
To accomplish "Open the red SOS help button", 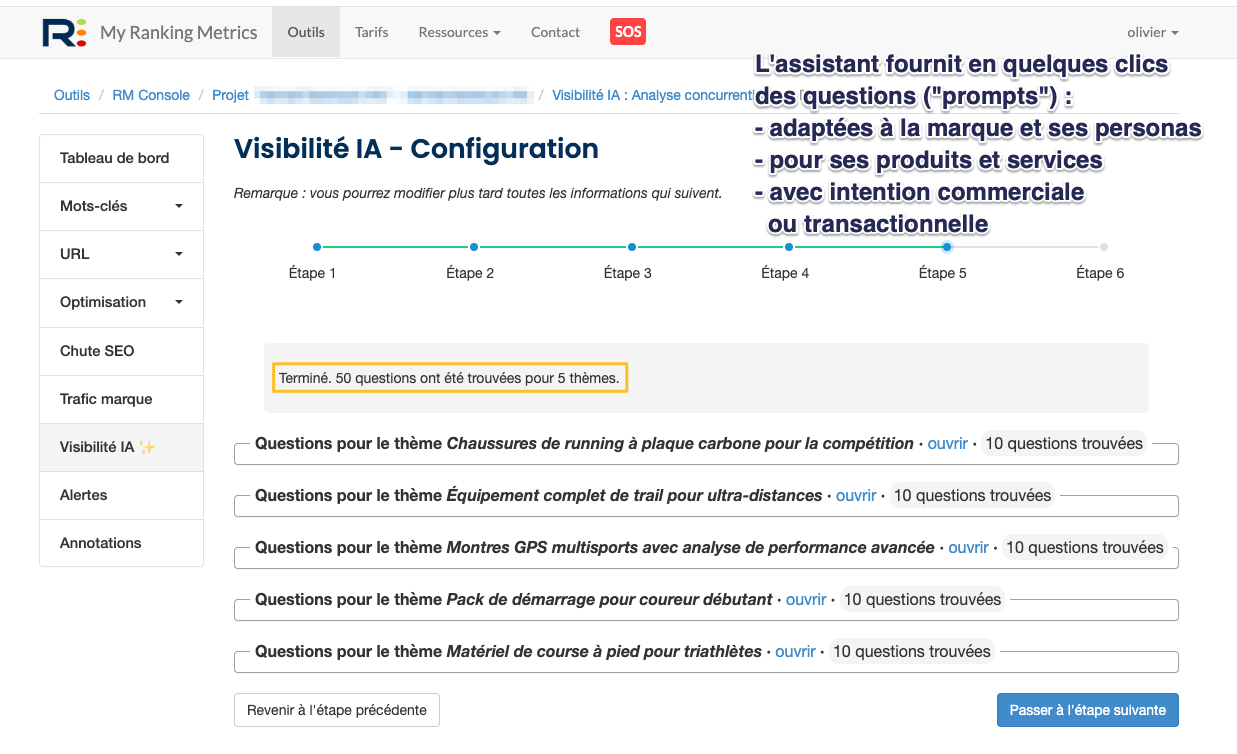I will pos(627,31).
